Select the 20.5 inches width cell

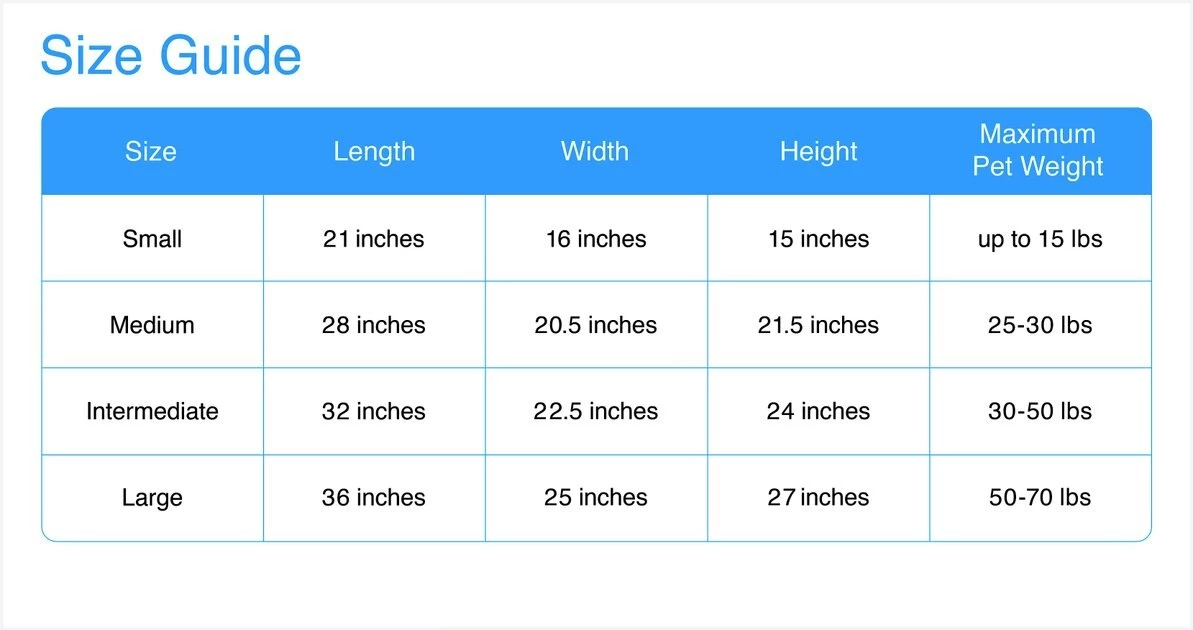point(596,325)
